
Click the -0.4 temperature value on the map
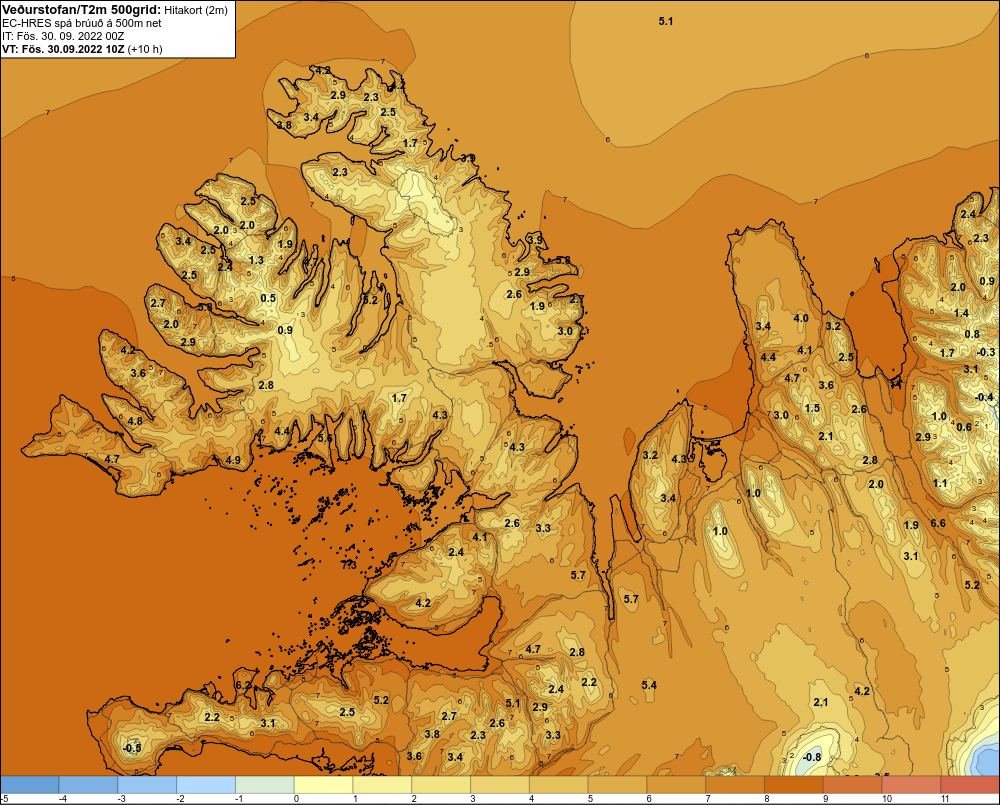985,397
